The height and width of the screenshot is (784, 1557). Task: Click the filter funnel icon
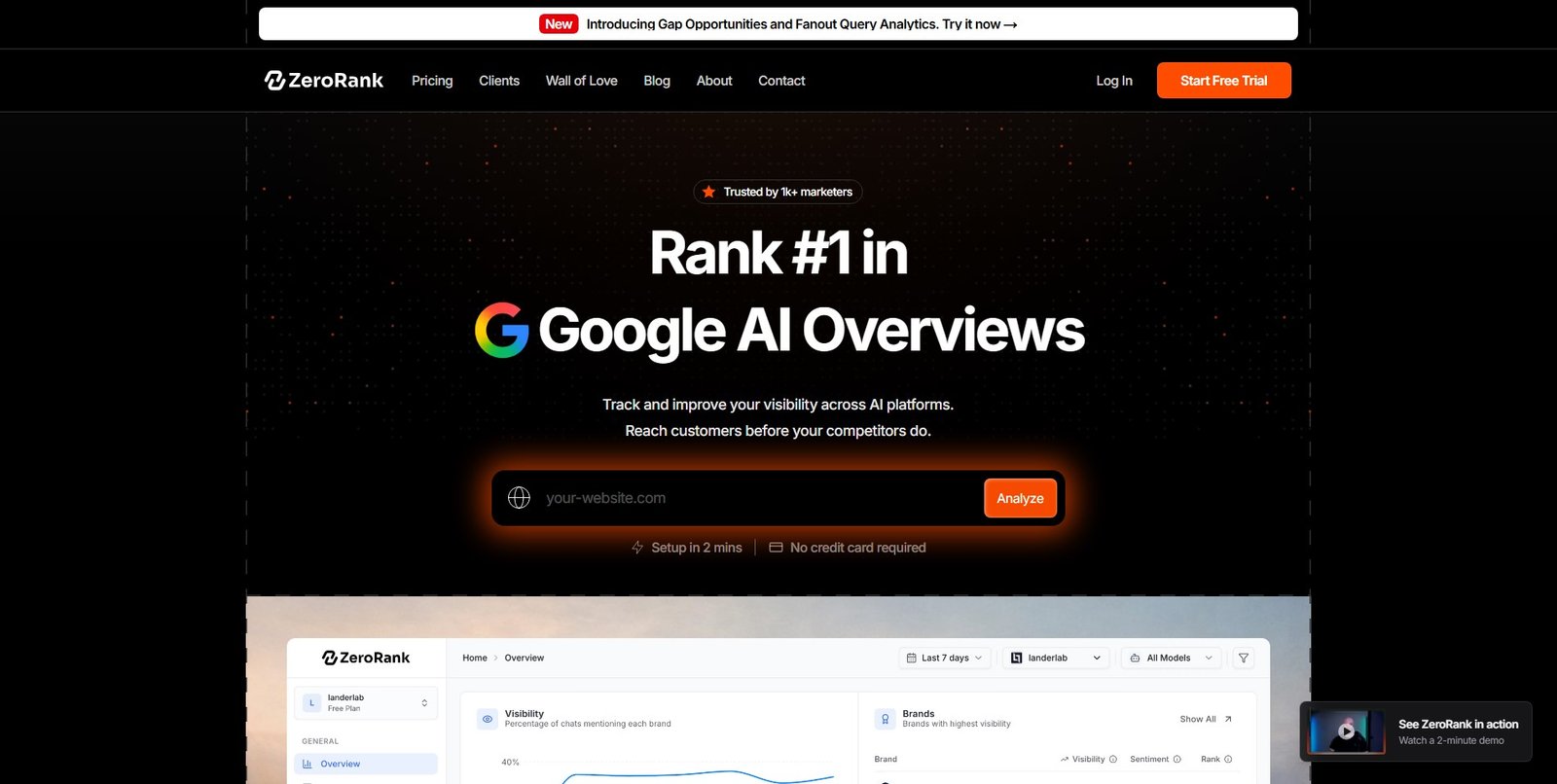point(1244,659)
